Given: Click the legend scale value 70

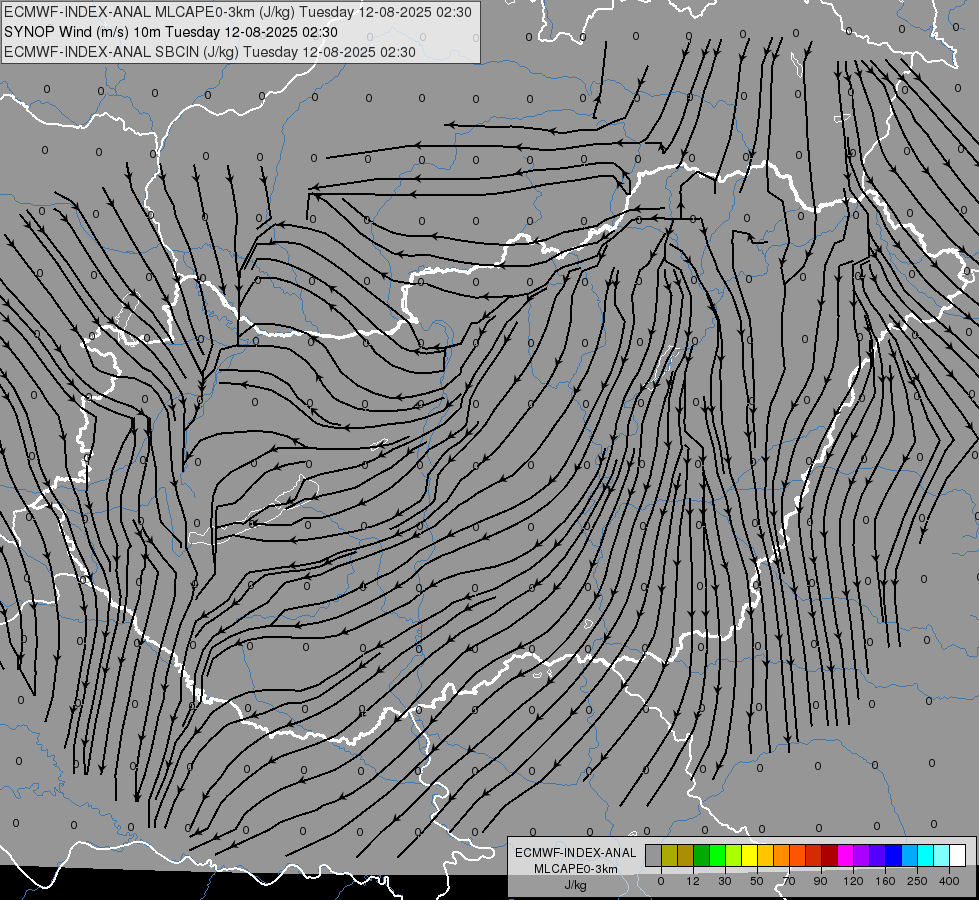Looking at the screenshot, I should pos(789,881).
